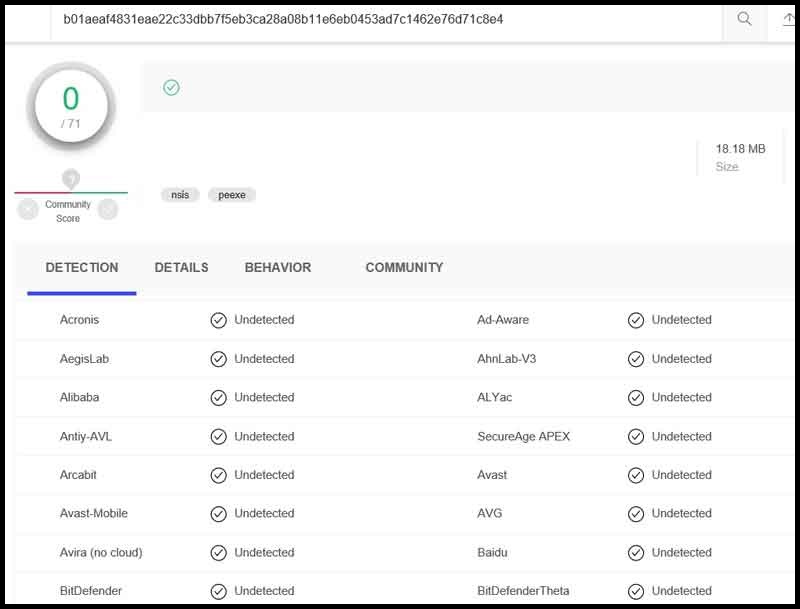Click the AhnLab-V3 engine name
This screenshot has height=609, width=800.
507,359
